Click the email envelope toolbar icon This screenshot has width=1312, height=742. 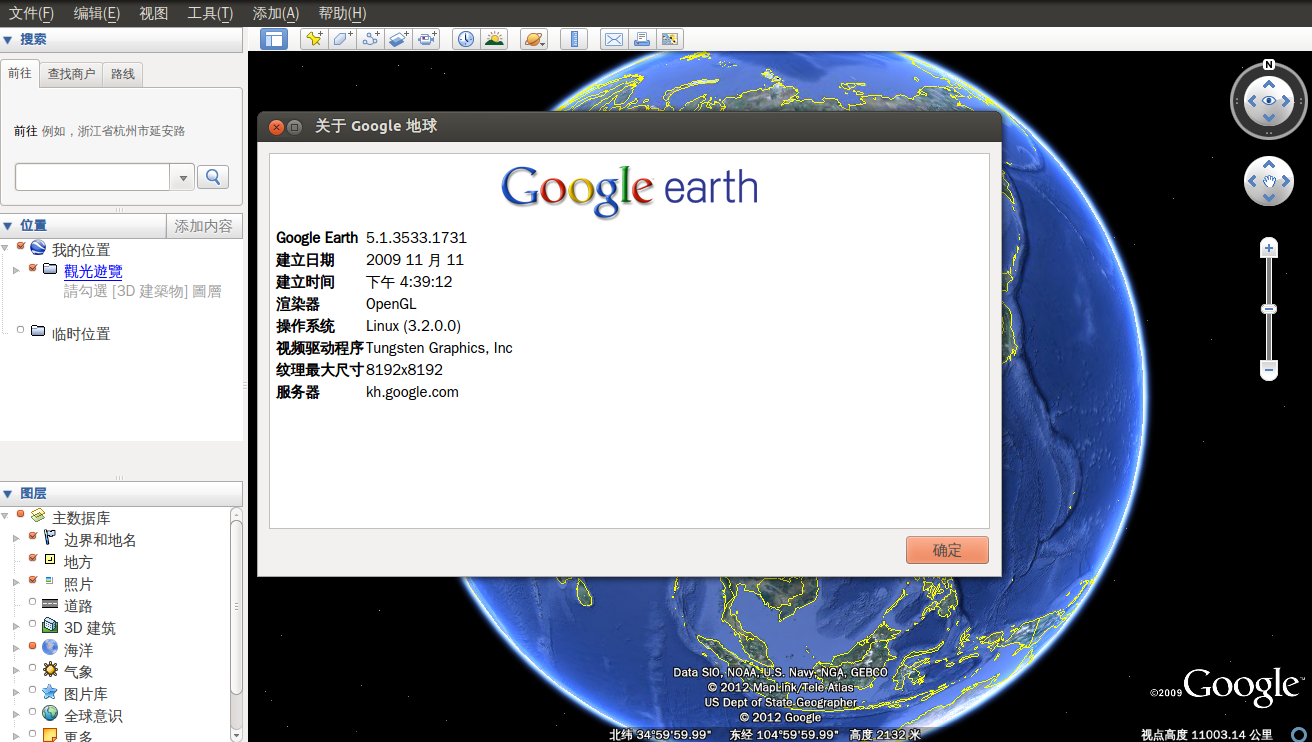[x=613, y=39]
